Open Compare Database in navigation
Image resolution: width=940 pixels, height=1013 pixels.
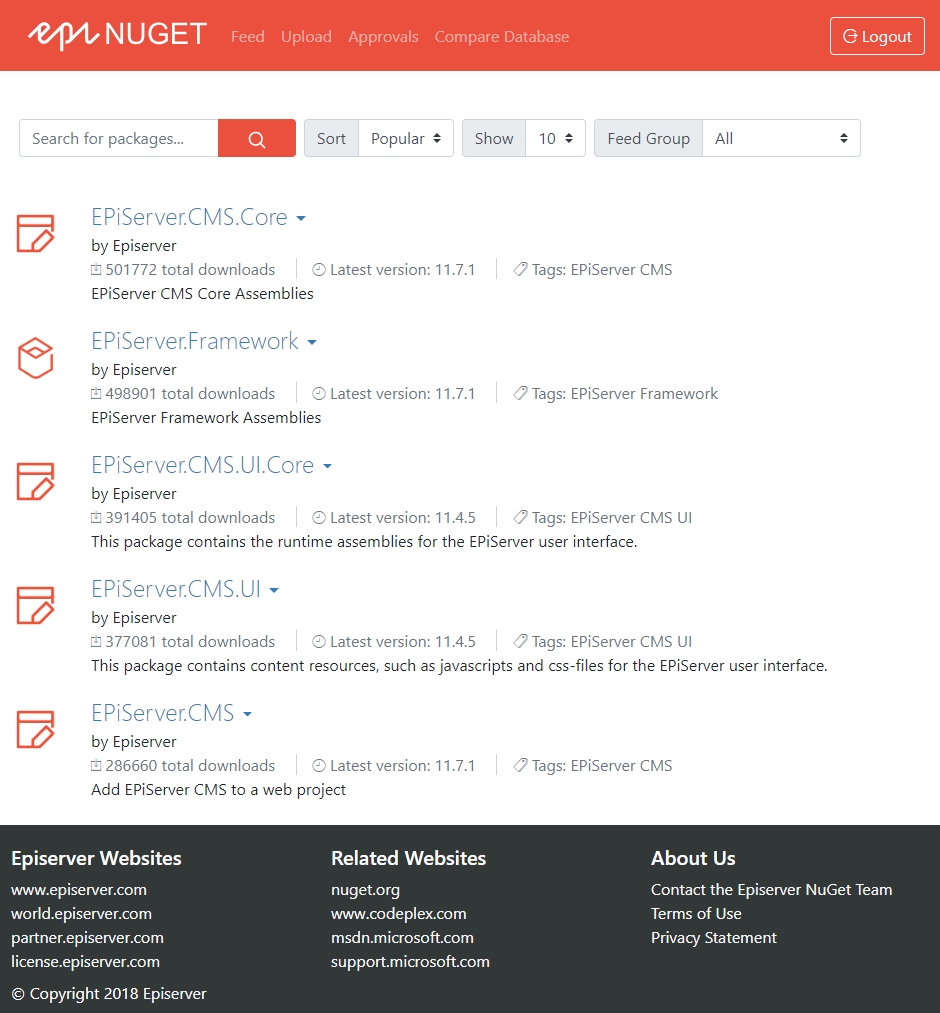[501, 37]
